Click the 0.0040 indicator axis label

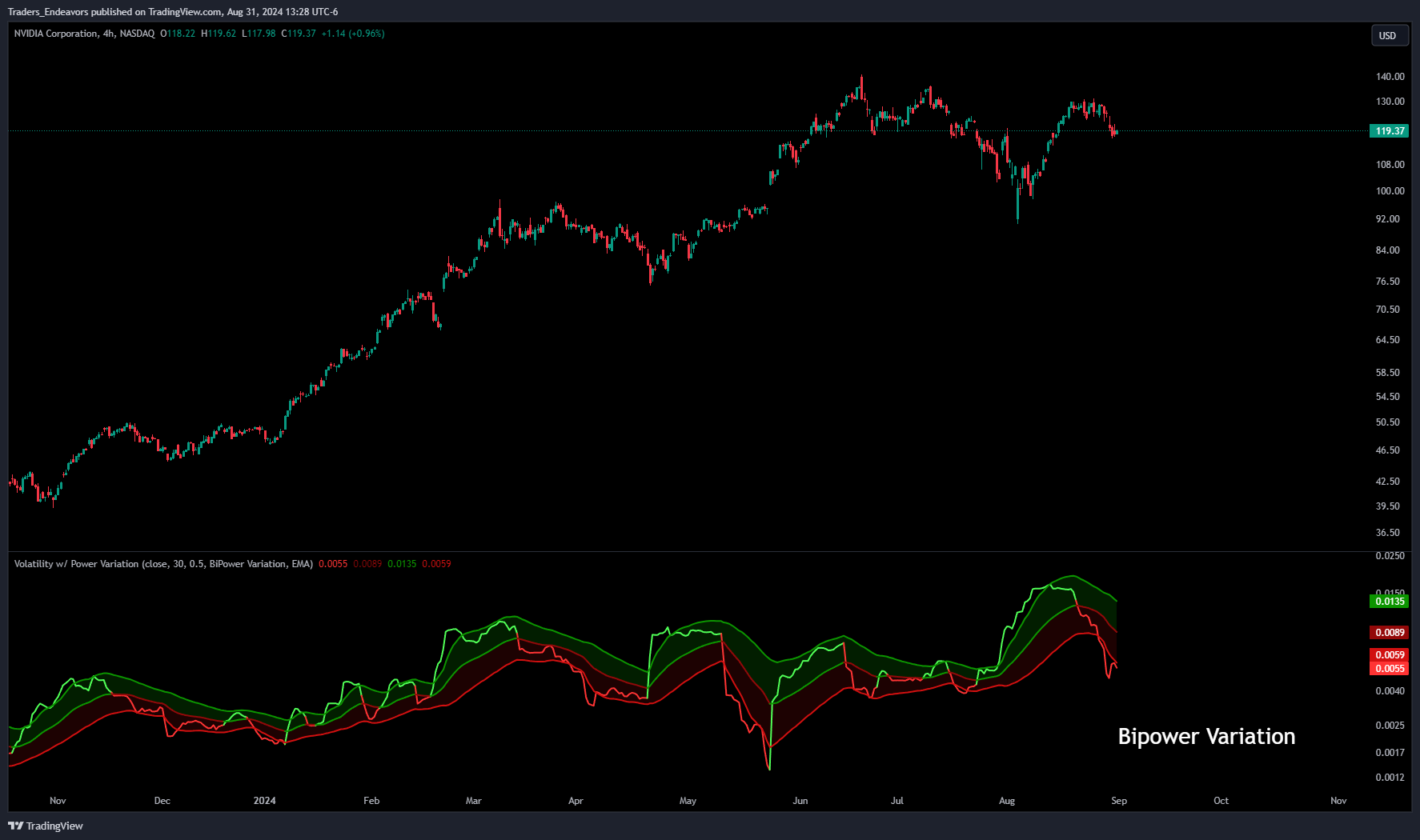click(x=1390, y=691)
